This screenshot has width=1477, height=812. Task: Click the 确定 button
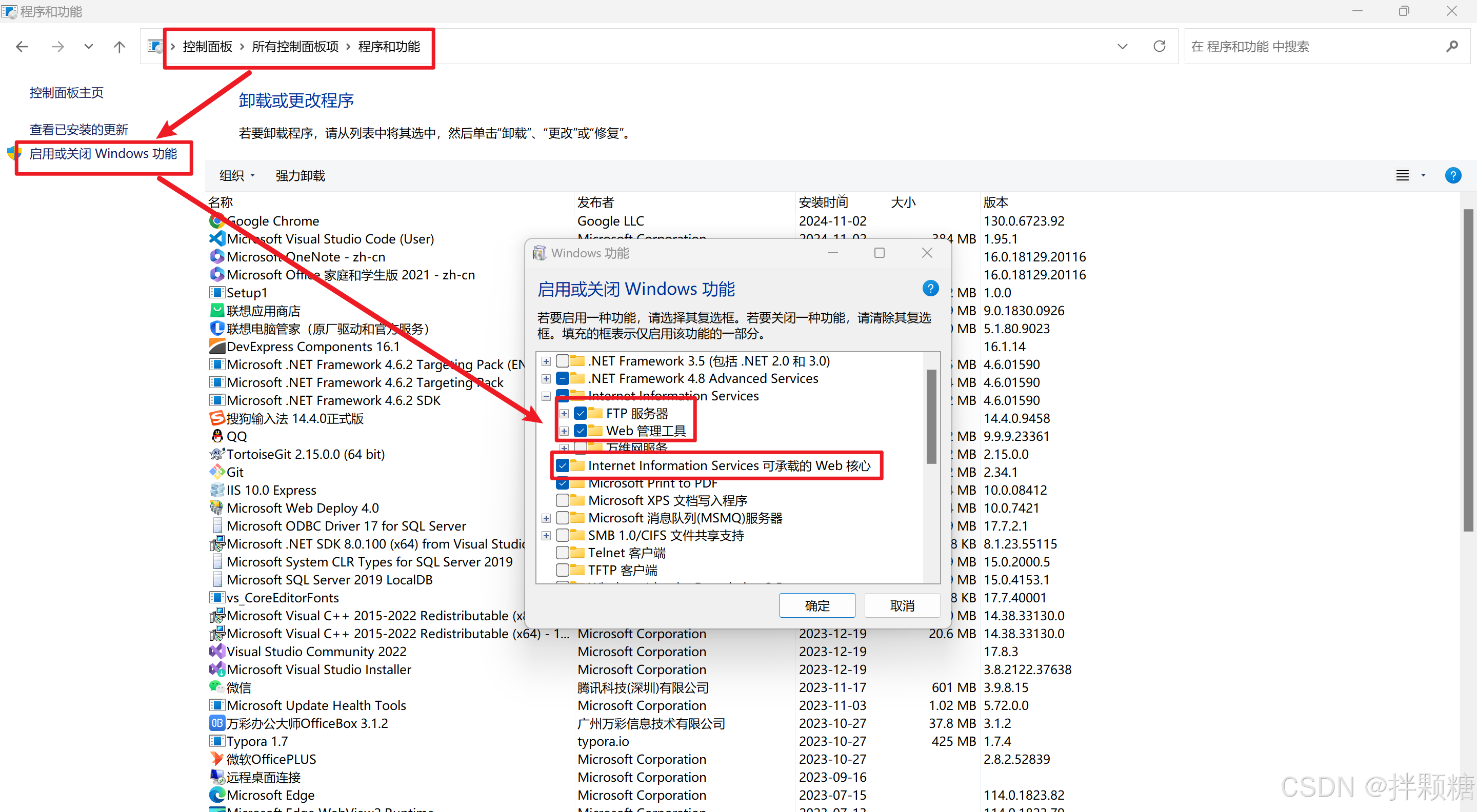point(816,605)
